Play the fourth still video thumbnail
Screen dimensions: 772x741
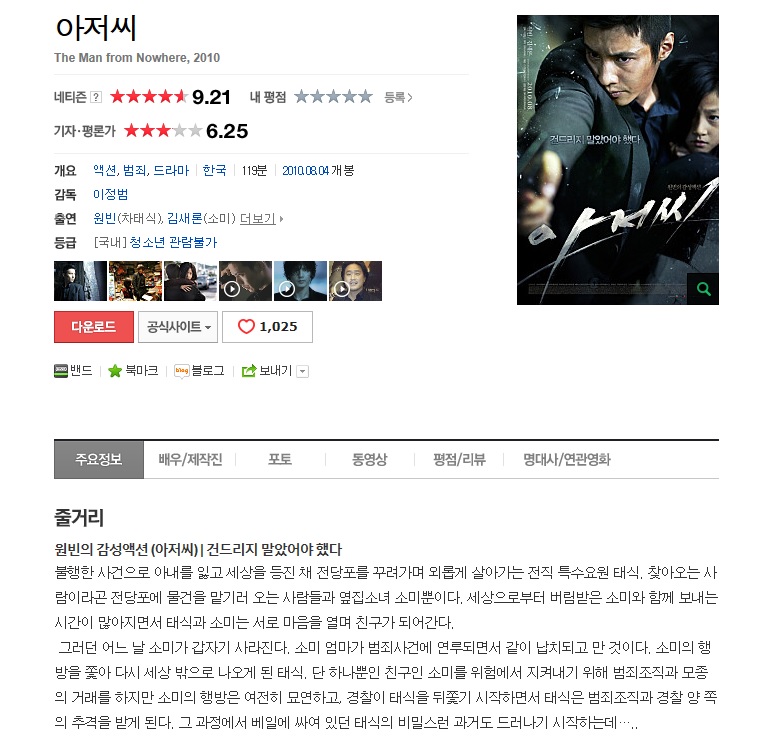coord(245,281)
